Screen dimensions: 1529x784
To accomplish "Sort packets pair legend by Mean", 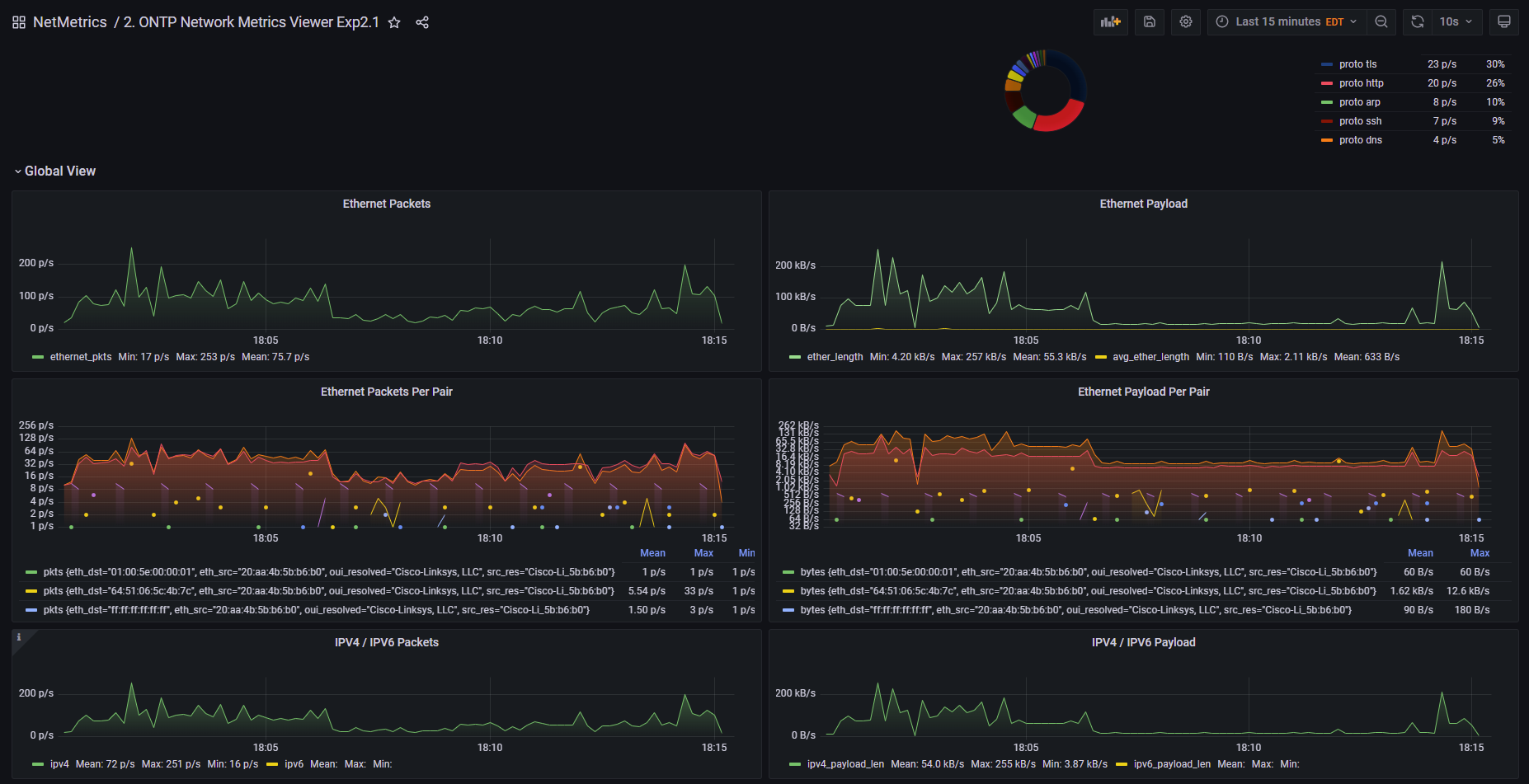I will tap(652, 553).
